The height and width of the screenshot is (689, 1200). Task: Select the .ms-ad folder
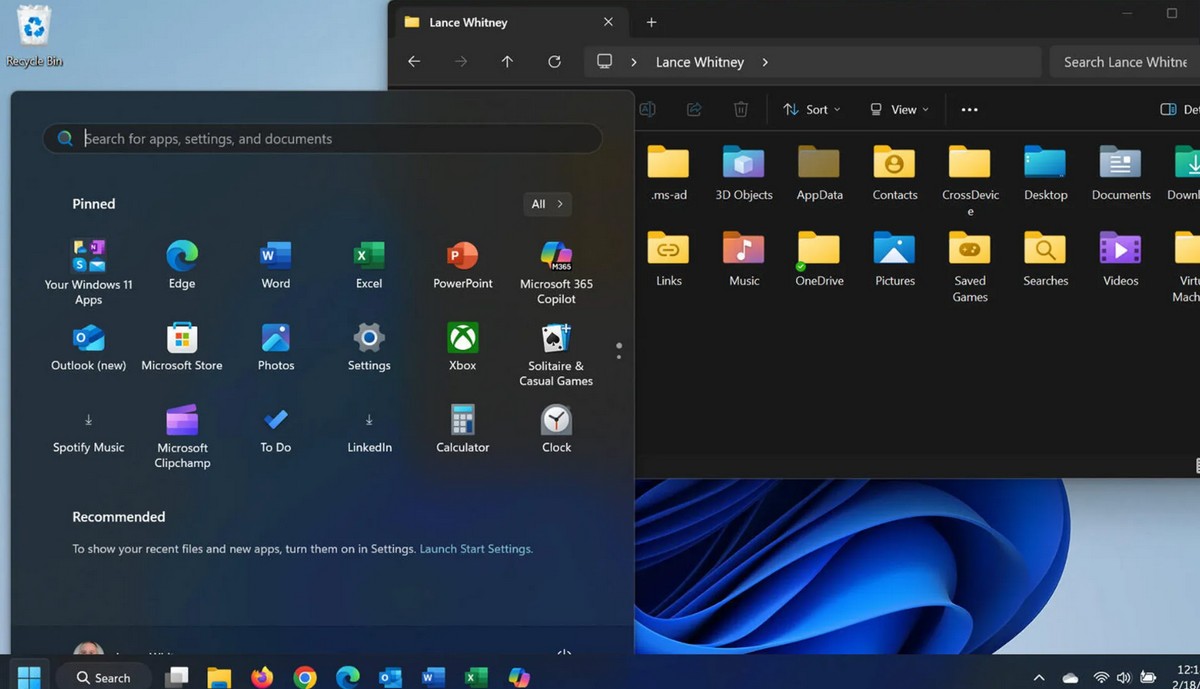668,173
